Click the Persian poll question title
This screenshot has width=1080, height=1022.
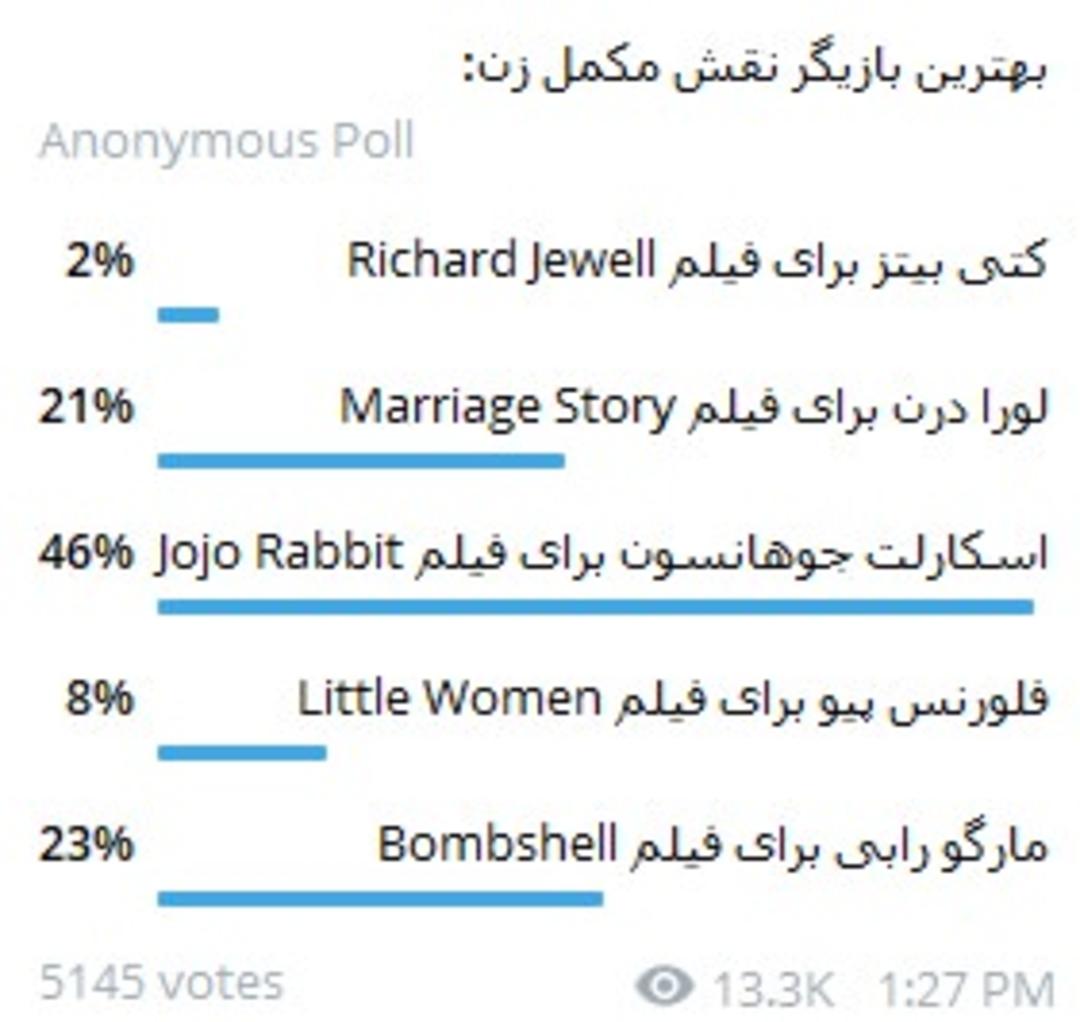coord(756,70)
